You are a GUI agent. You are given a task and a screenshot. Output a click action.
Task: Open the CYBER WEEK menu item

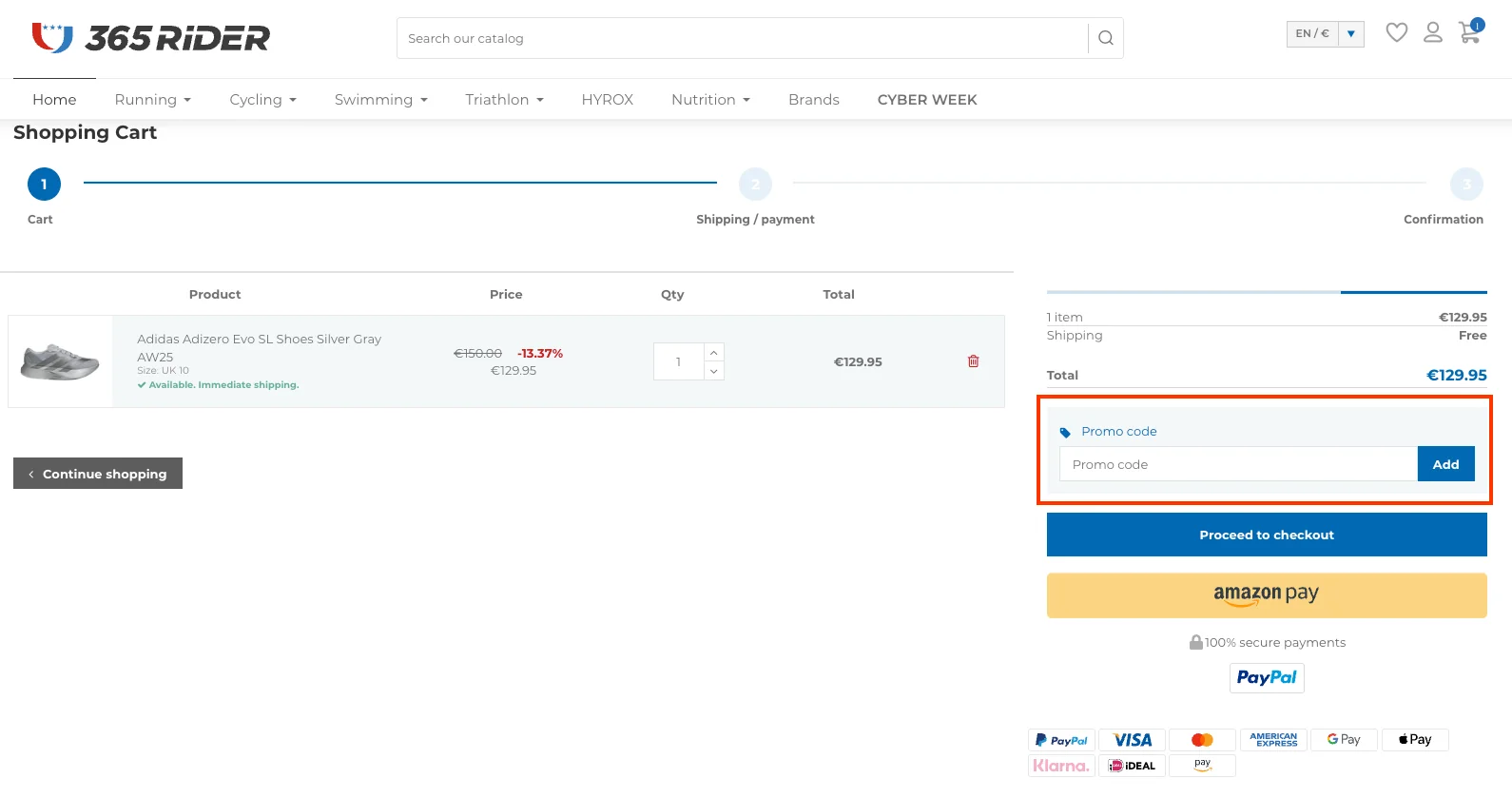pos(926,100)
